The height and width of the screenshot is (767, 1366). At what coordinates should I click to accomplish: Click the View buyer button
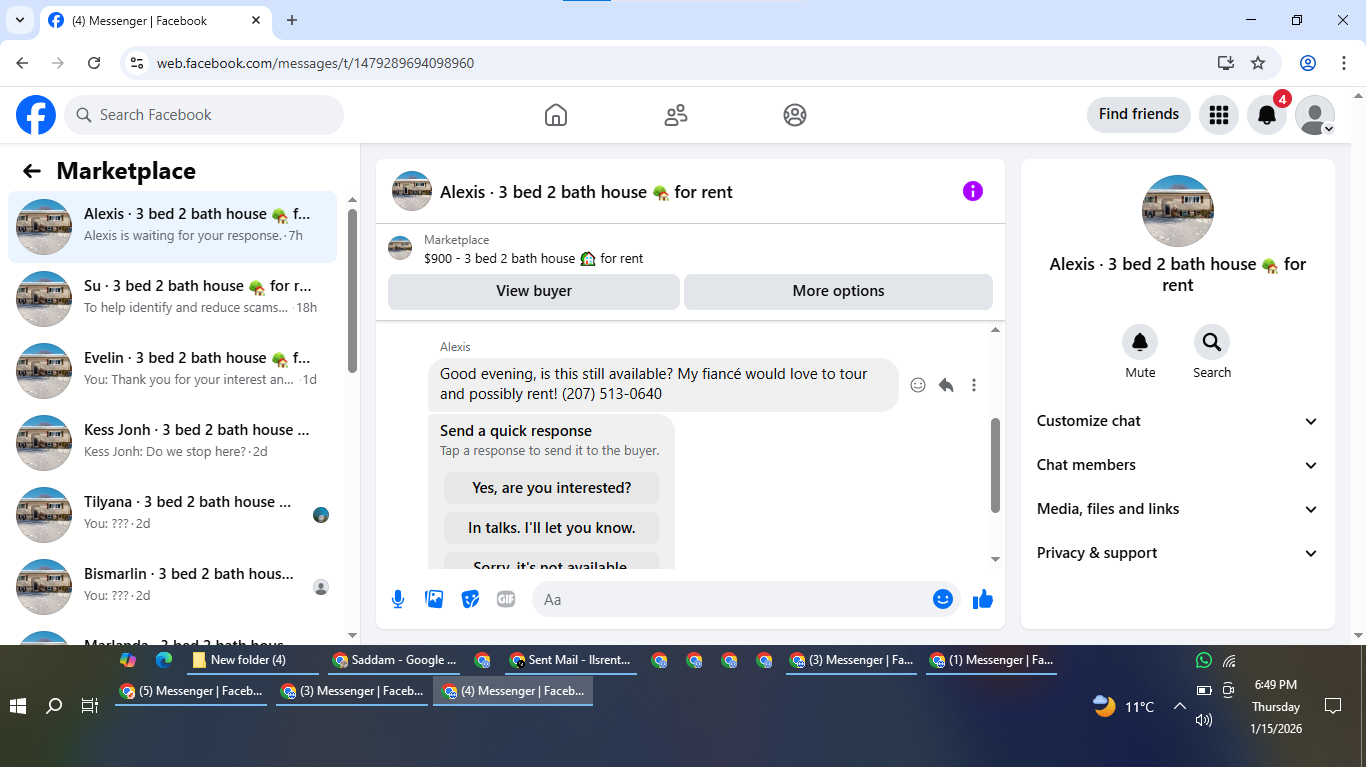click(534, 291)
